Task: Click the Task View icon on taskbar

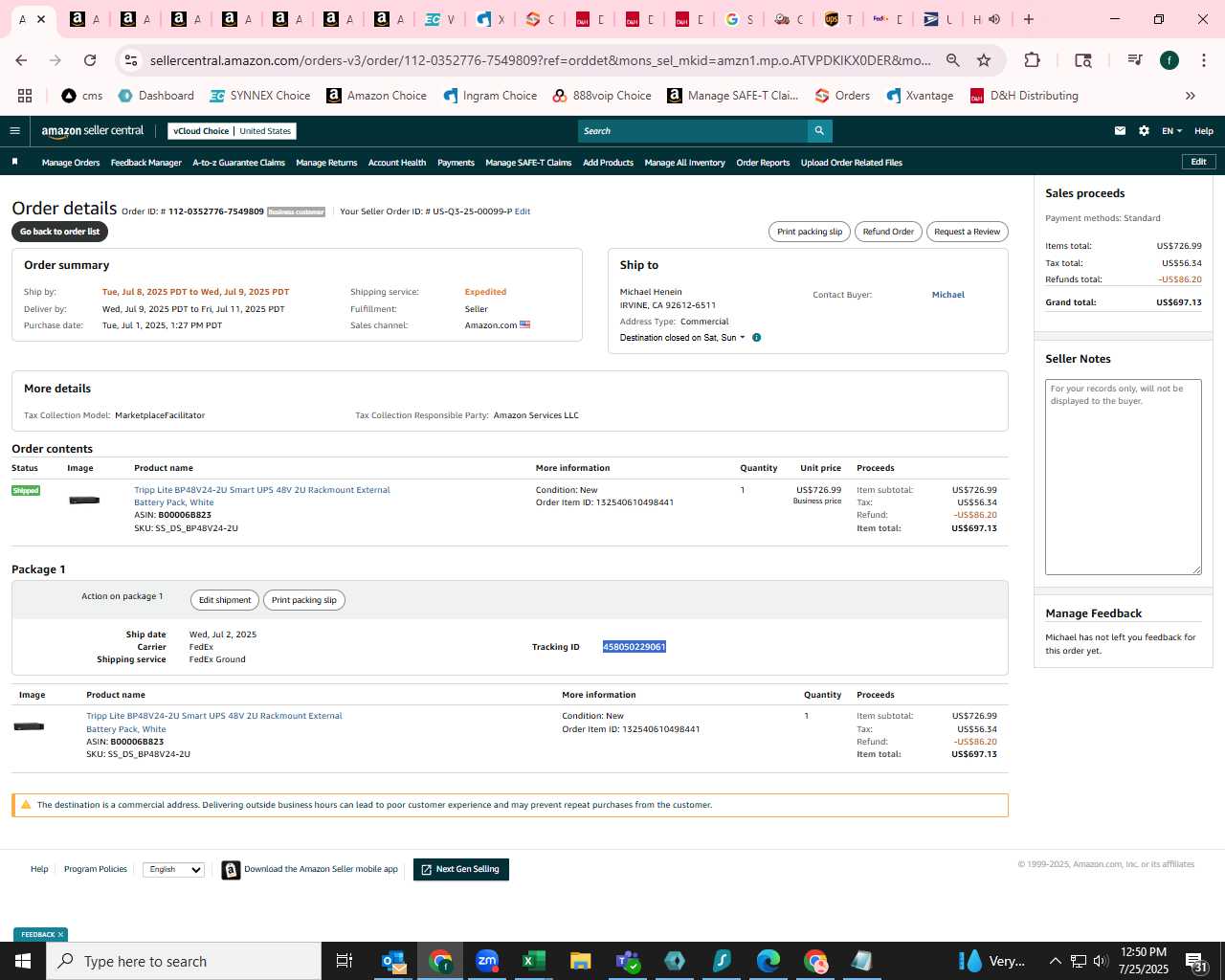Action: click(x=345, y=961)
